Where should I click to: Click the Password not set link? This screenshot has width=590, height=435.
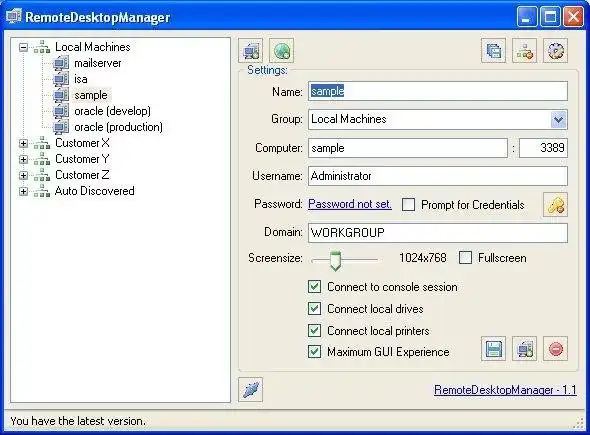tap(350, 204)
